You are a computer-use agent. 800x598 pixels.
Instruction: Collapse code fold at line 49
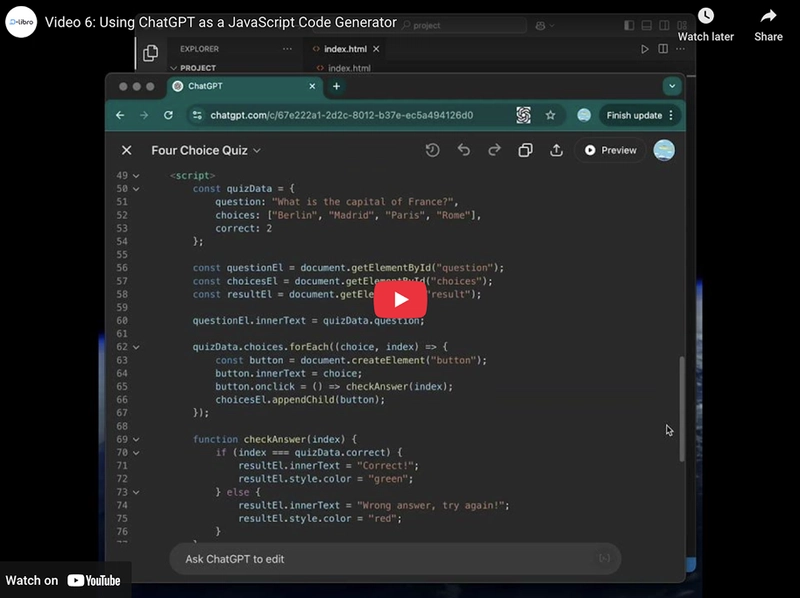[x=136, y=176]
